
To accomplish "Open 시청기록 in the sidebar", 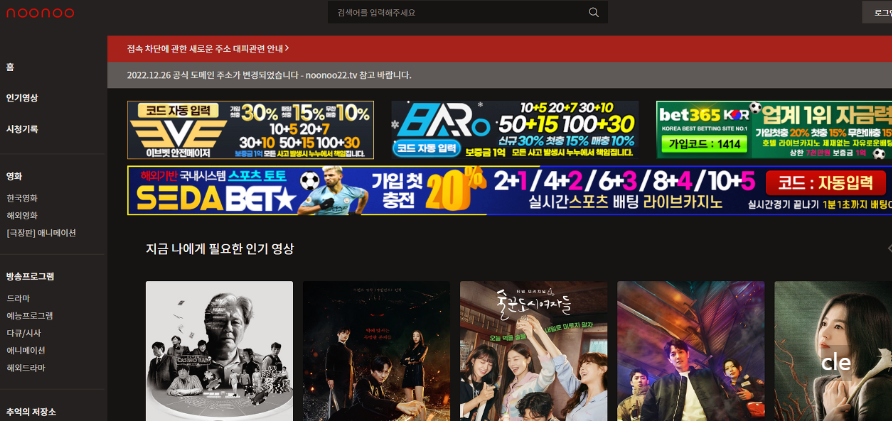I will [22, 129].
